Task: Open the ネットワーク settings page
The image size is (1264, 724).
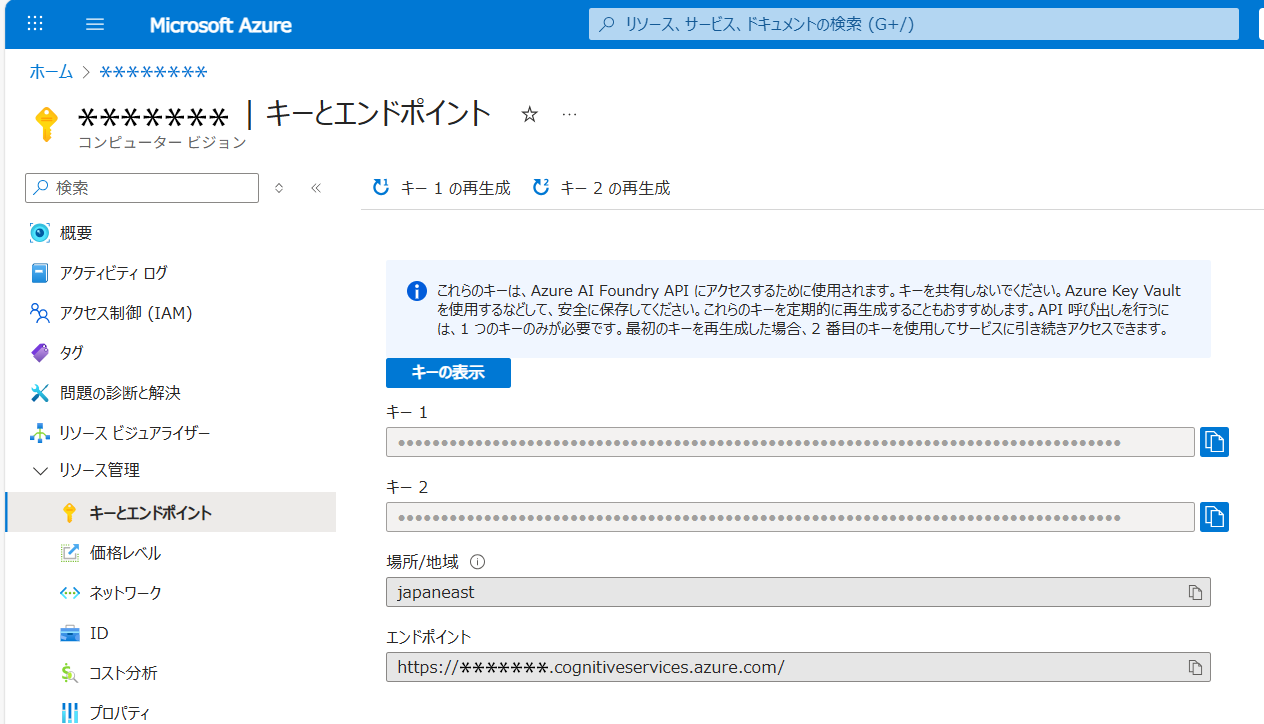Action: click(125, 593)
